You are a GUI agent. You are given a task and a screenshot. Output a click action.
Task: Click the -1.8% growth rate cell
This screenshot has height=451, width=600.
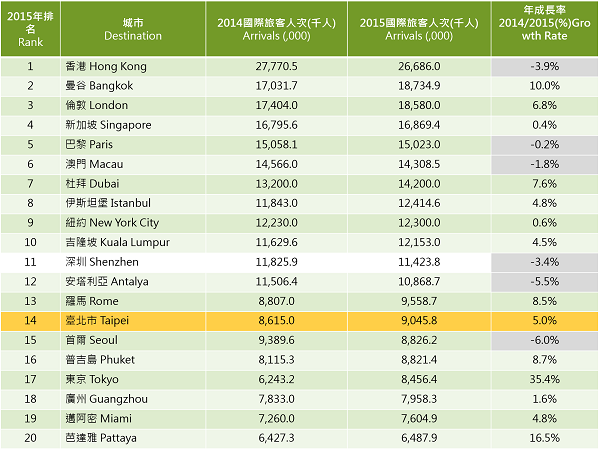click(545, 164)
